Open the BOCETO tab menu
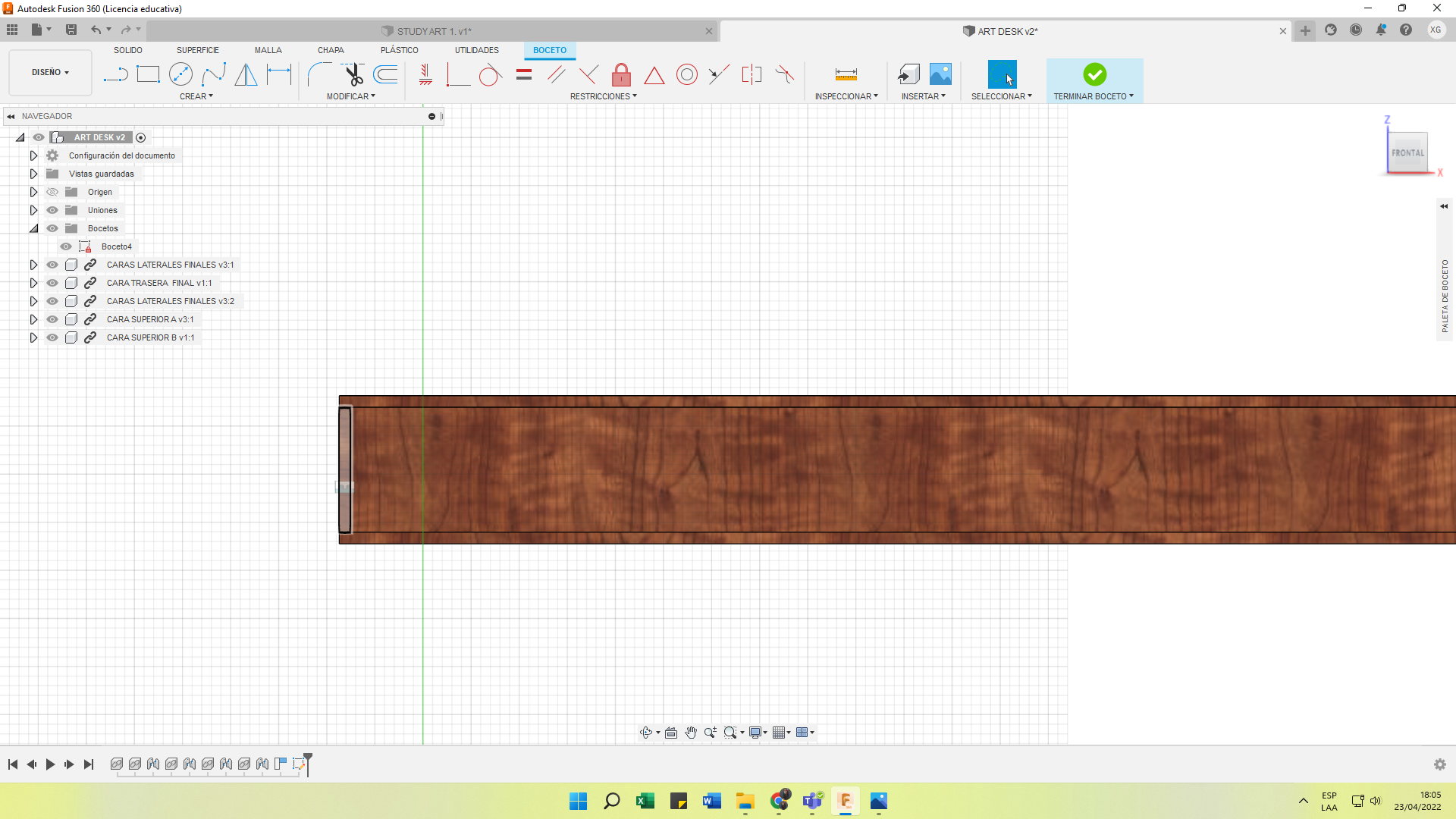The image size is (1456, 819). point(549,50)
